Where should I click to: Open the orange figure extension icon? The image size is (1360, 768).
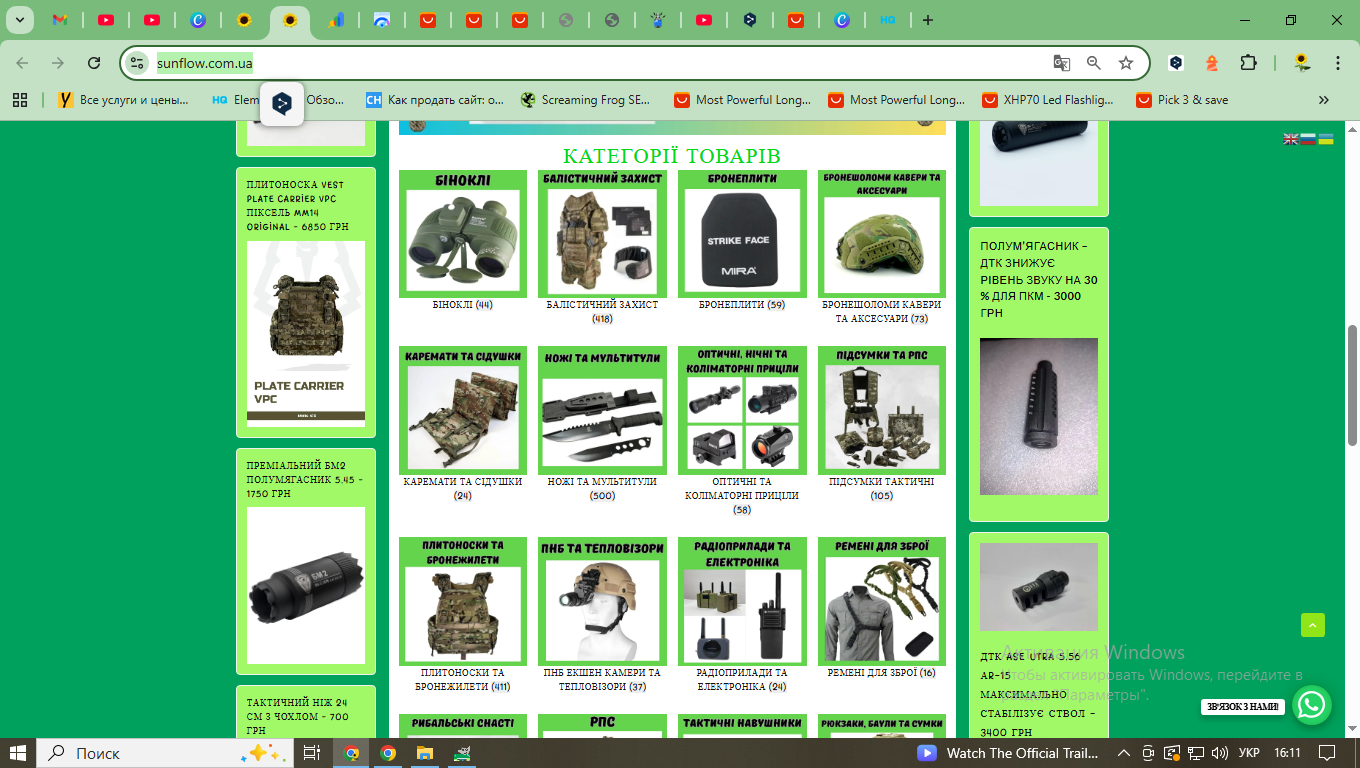1212,63
